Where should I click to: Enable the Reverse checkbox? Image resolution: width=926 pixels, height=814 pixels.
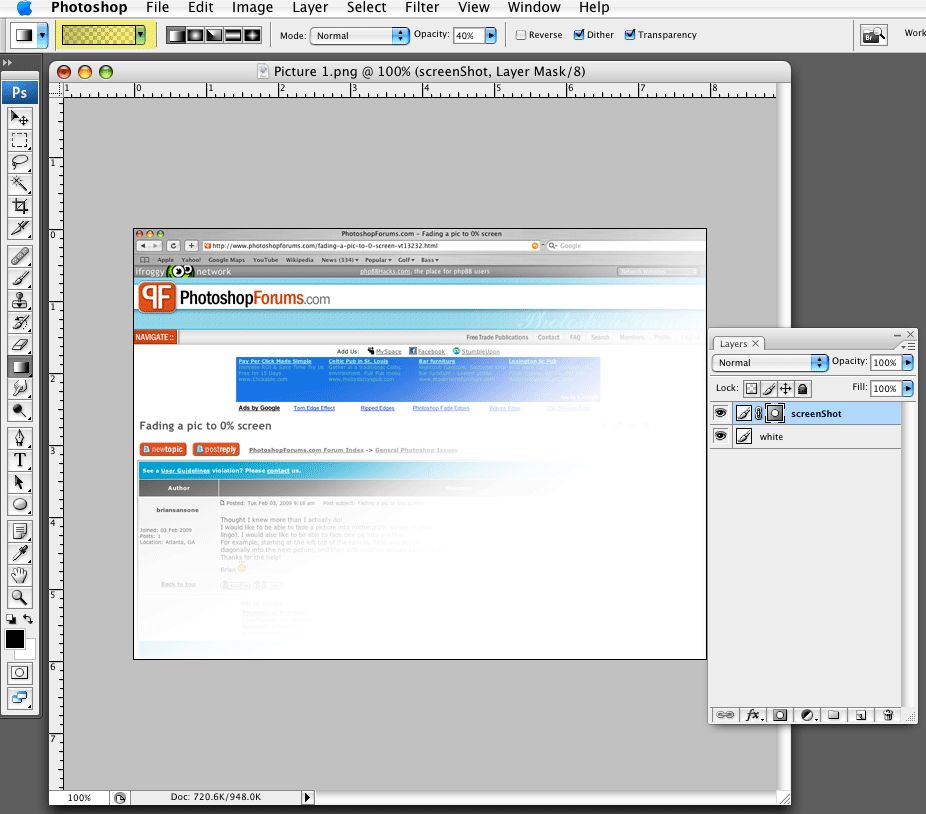521,35
